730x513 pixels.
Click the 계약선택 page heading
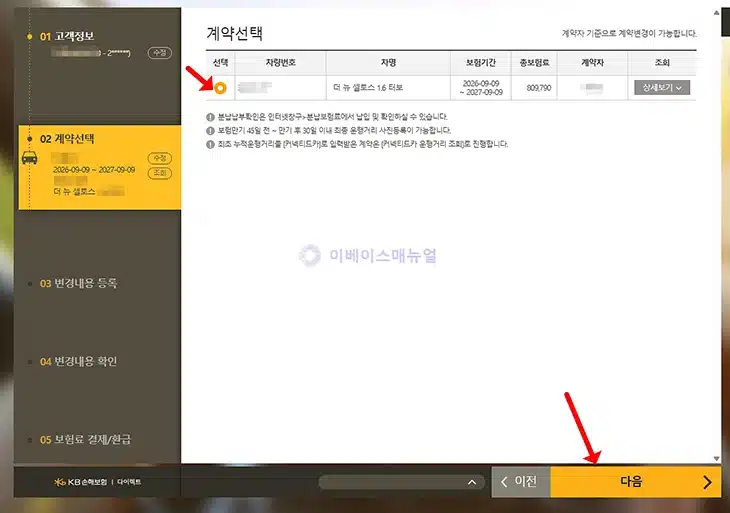(235, 34)
